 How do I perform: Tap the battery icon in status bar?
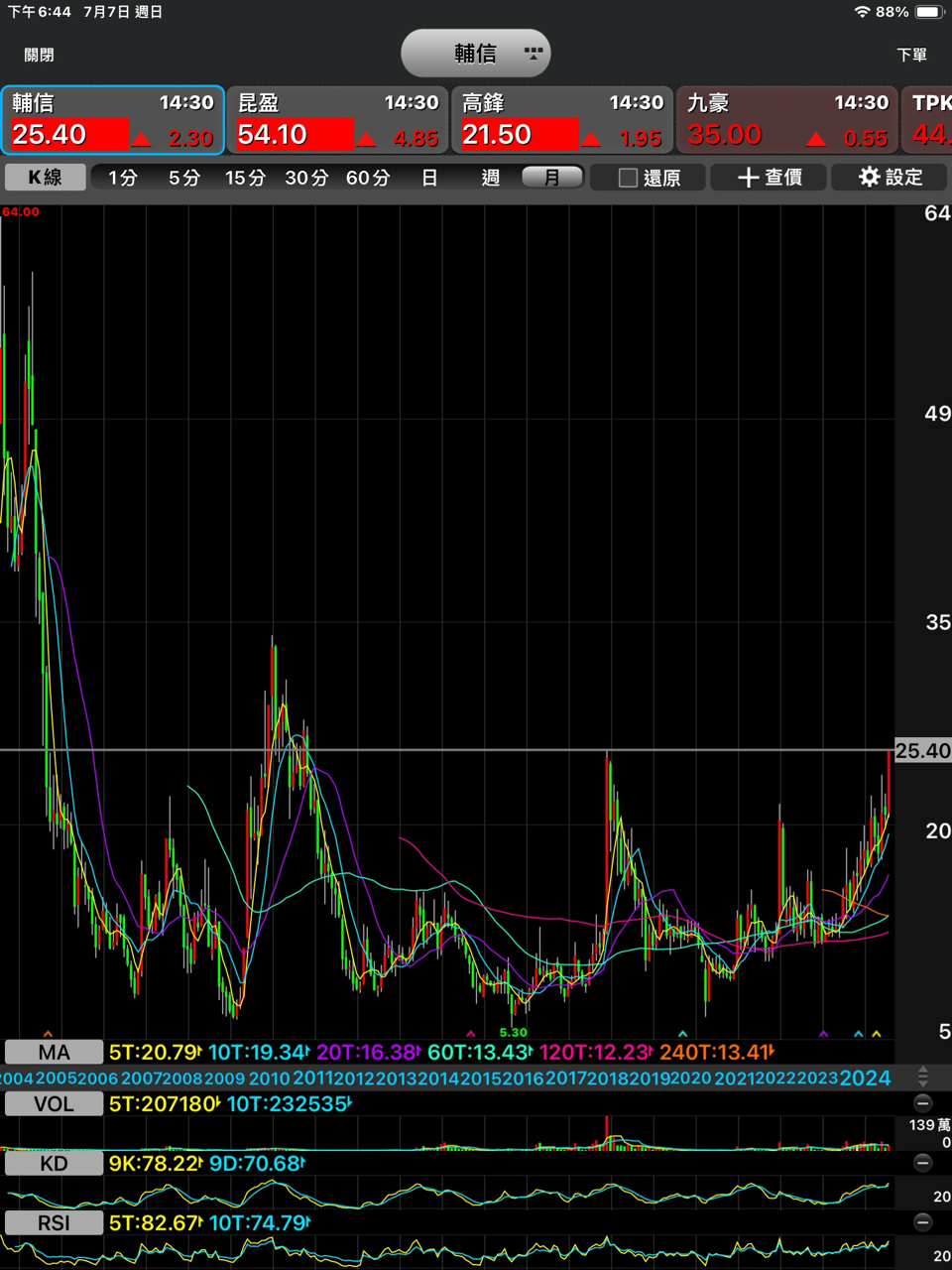pyautogui.click(x=929, y=12)
